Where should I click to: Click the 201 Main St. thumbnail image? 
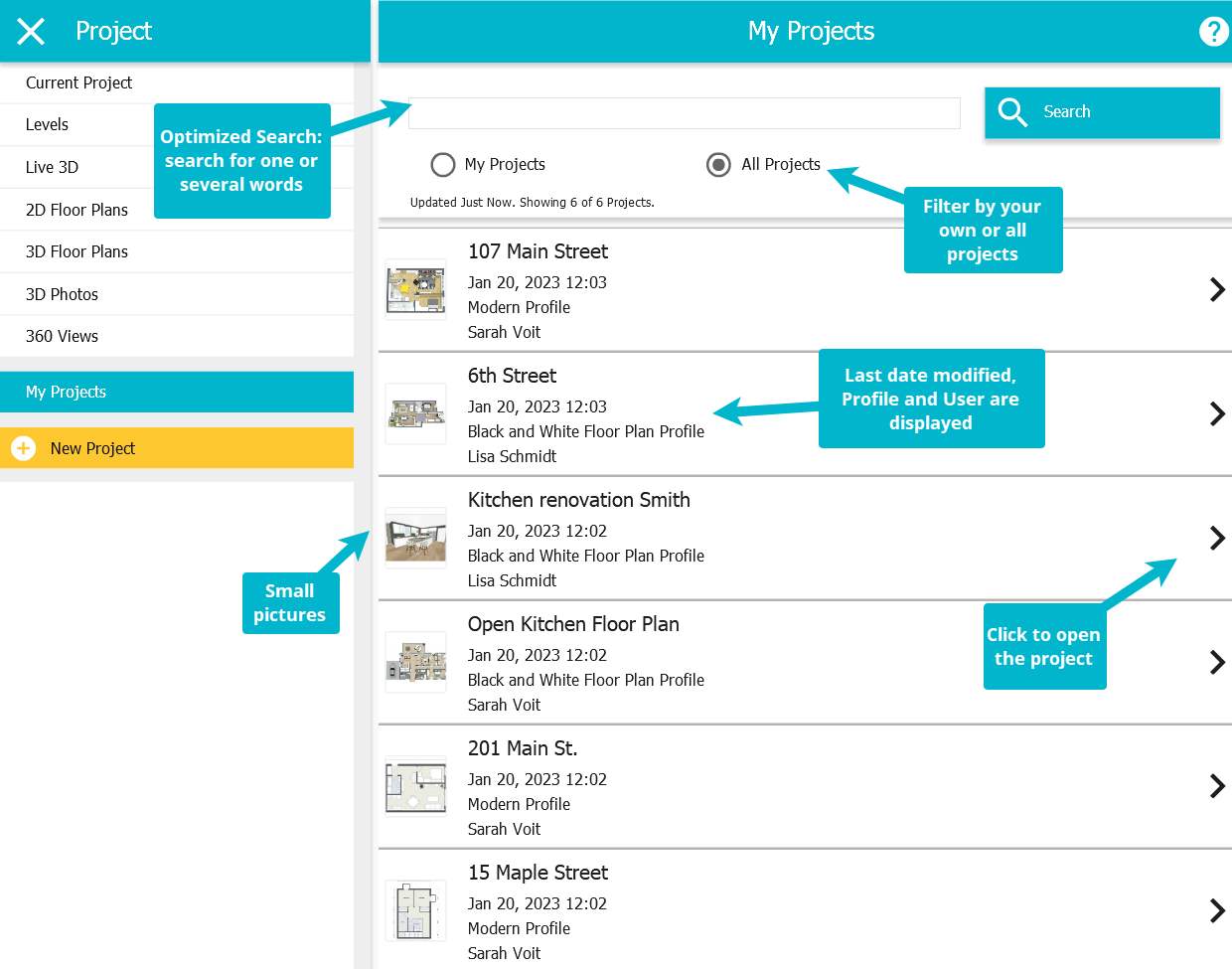point(415,786)
